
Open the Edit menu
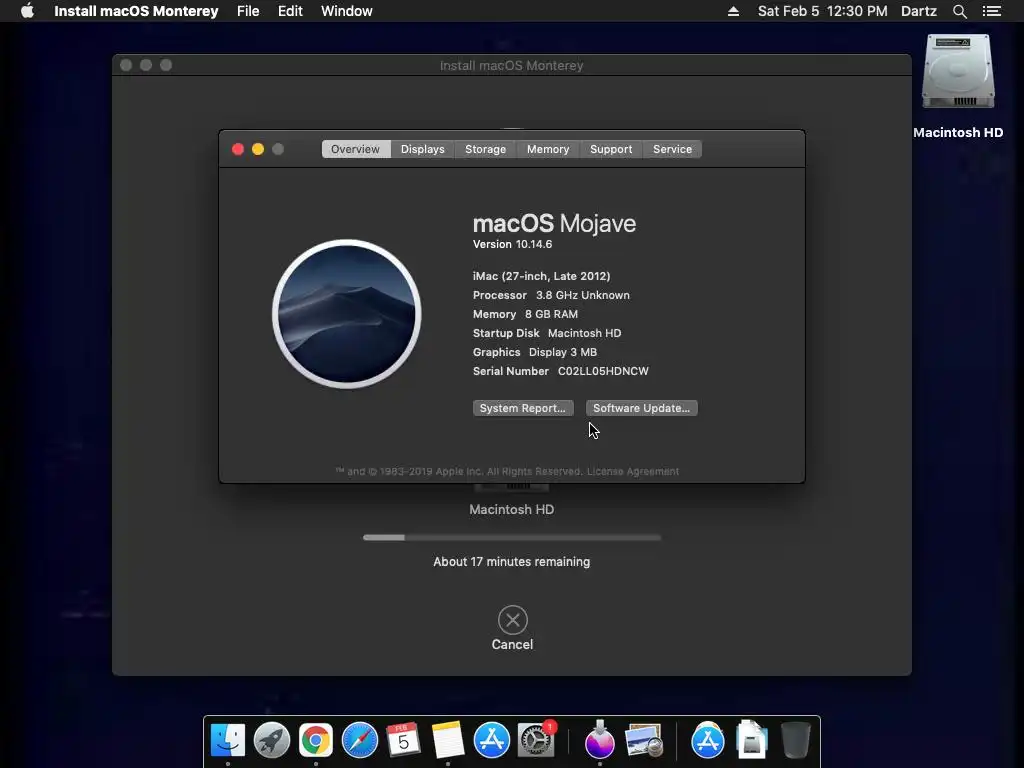290,11
